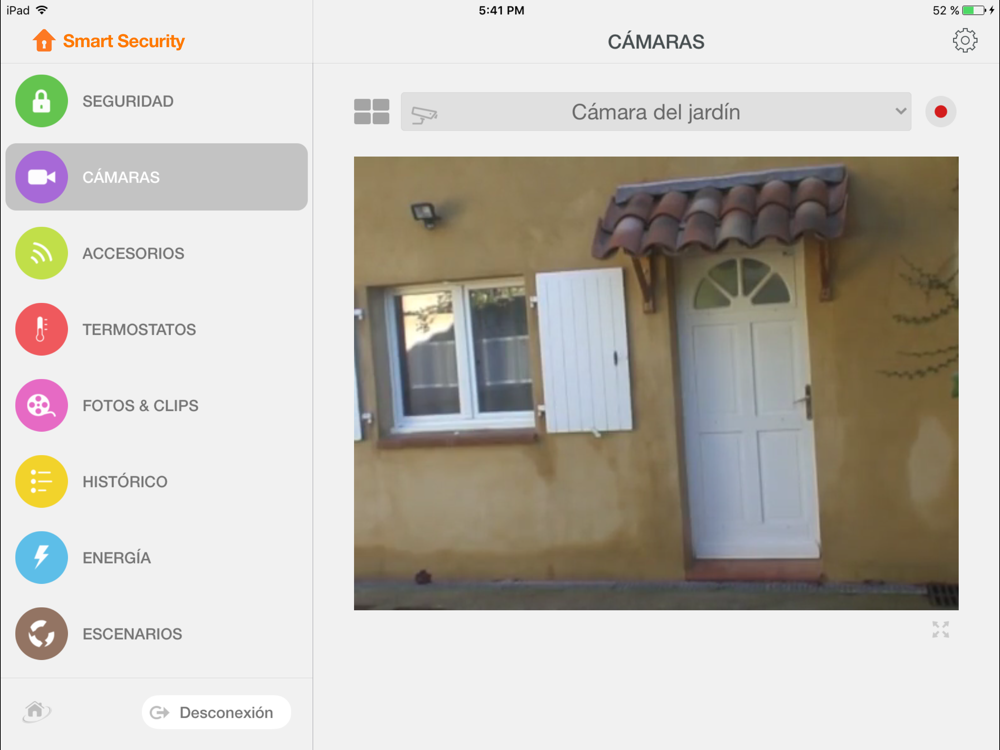This screenshot has width=1000, height=750.
Task: Open the pink Fotos & Clips reel icon
Action: [41, 406]
